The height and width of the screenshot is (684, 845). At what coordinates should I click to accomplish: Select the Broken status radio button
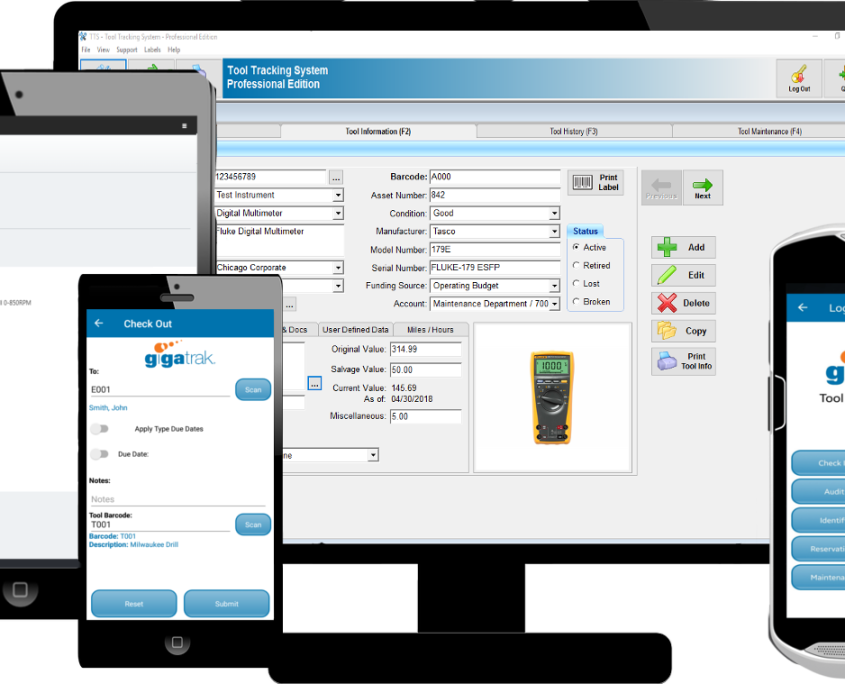pos(576,301)
